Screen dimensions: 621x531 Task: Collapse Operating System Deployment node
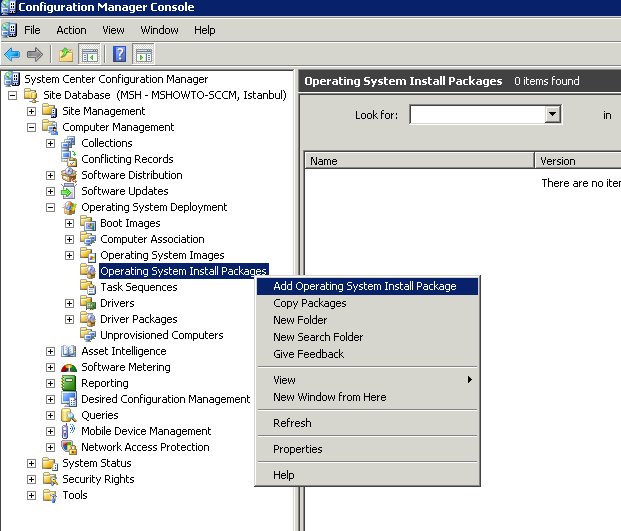[50, 207]
